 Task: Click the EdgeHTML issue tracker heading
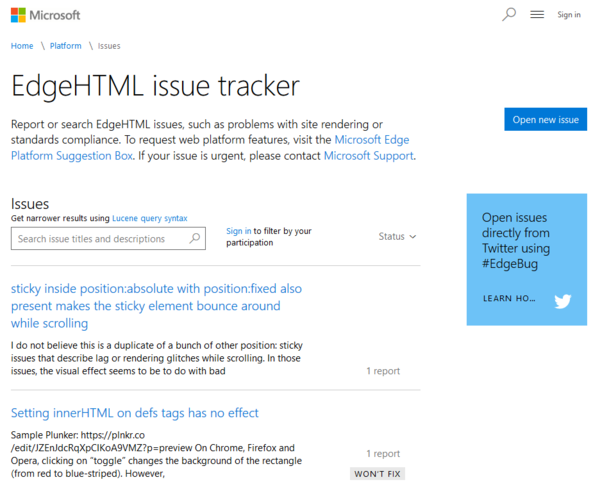[x=155, y=86]
